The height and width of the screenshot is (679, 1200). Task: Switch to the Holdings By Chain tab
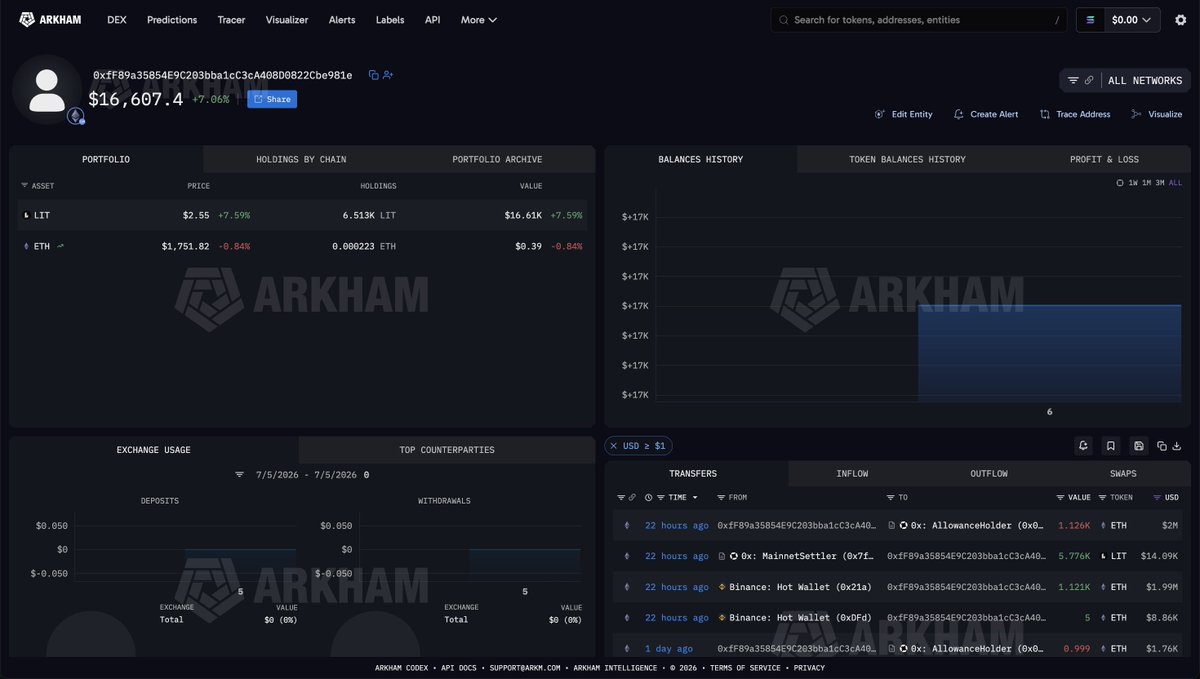301,159
